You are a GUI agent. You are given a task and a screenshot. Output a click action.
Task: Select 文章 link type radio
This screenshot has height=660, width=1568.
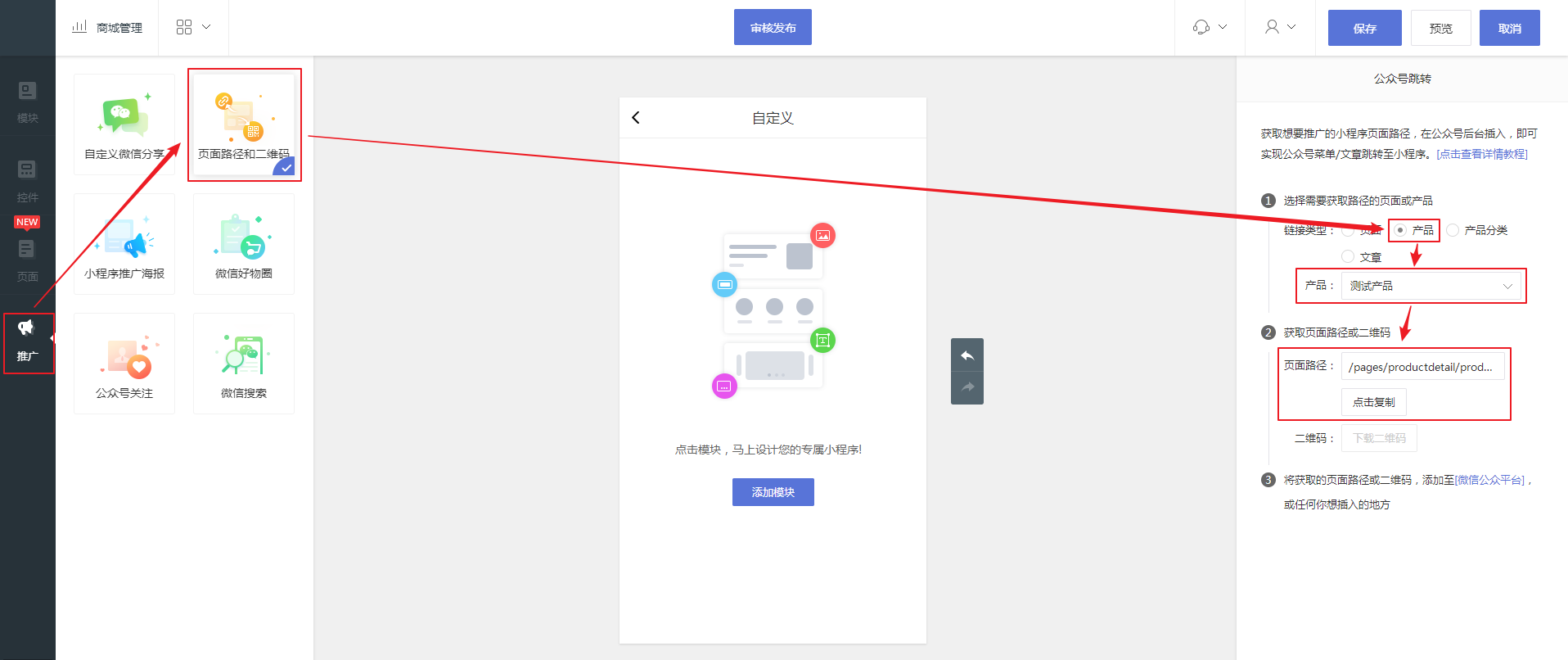(x=1348, y=257)
